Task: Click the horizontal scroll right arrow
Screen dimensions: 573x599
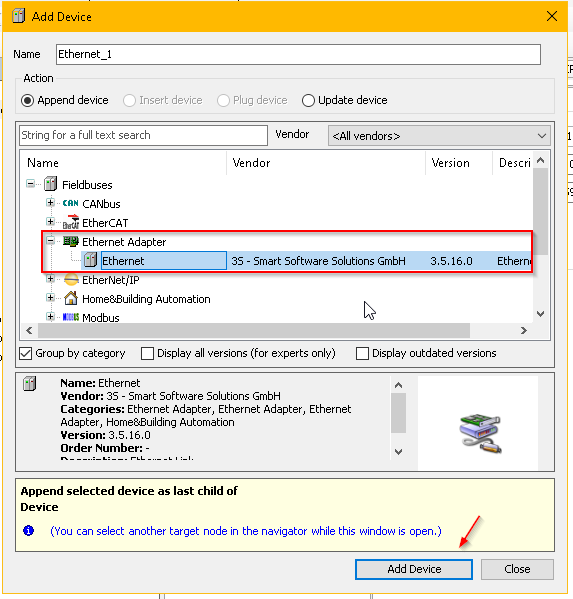Action: point(524,330)
